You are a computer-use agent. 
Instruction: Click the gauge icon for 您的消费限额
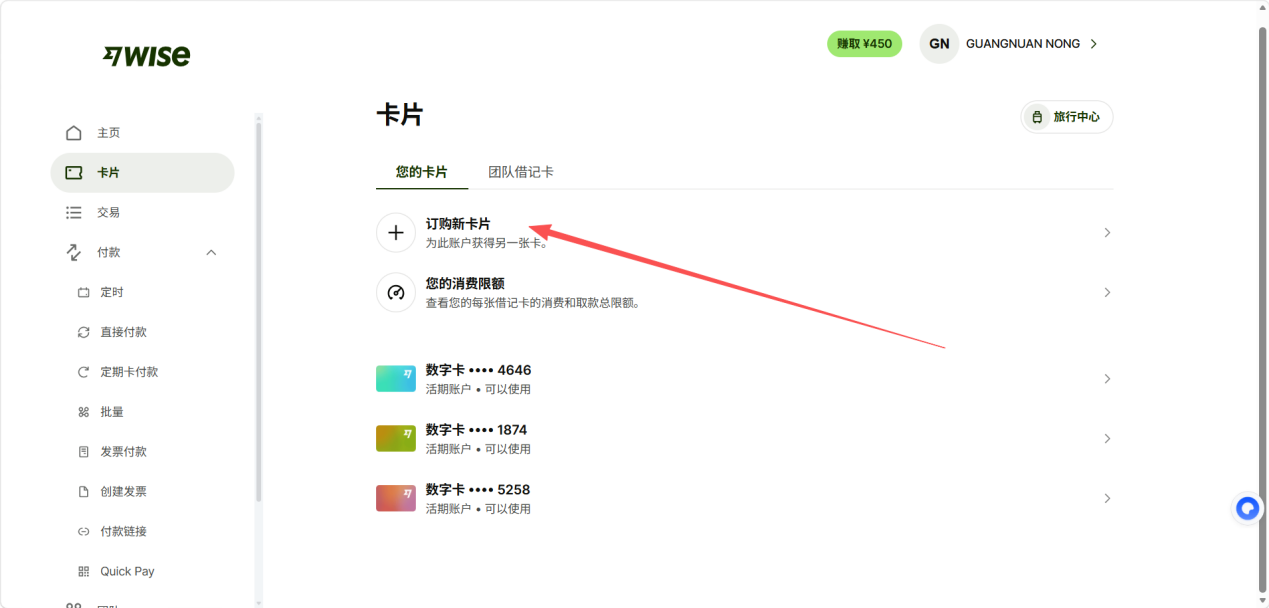(396, 293)
